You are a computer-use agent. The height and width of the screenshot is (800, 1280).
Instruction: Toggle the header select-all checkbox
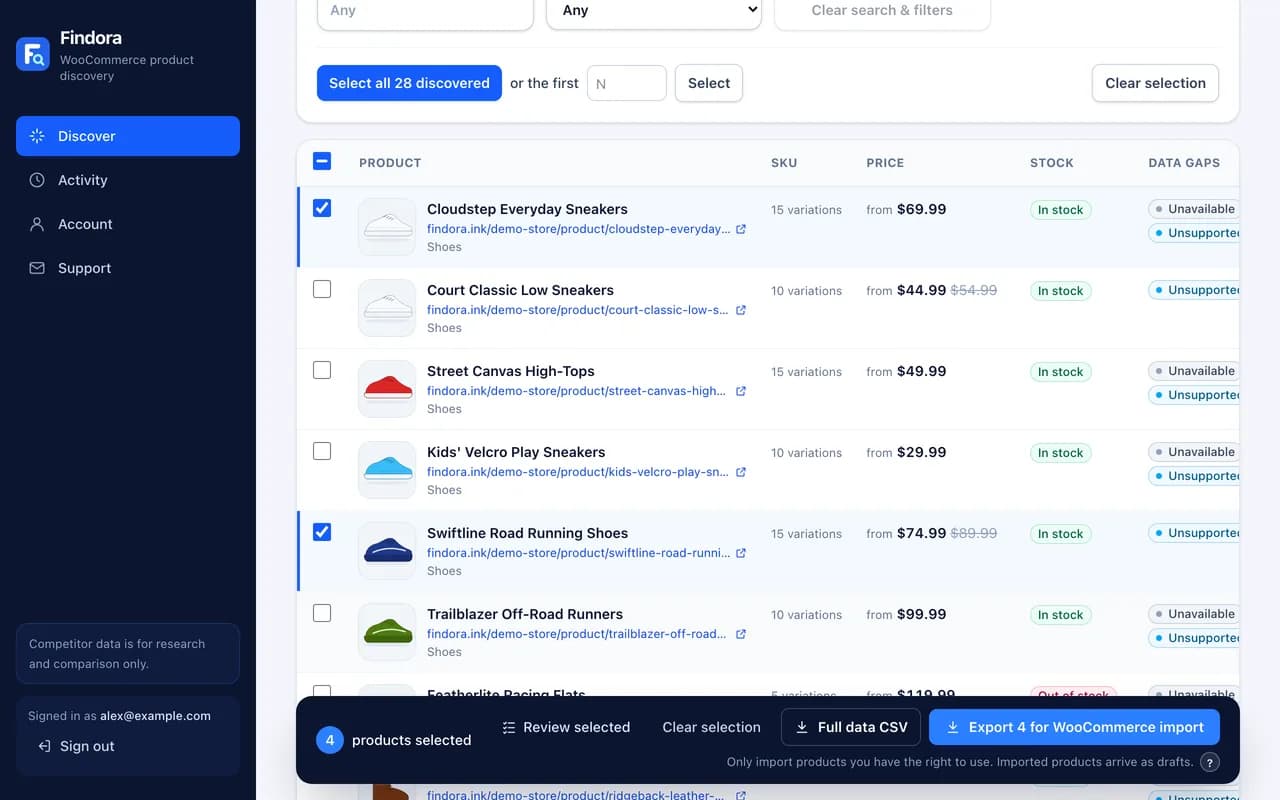pyautogui.click(x=322, y=161)
